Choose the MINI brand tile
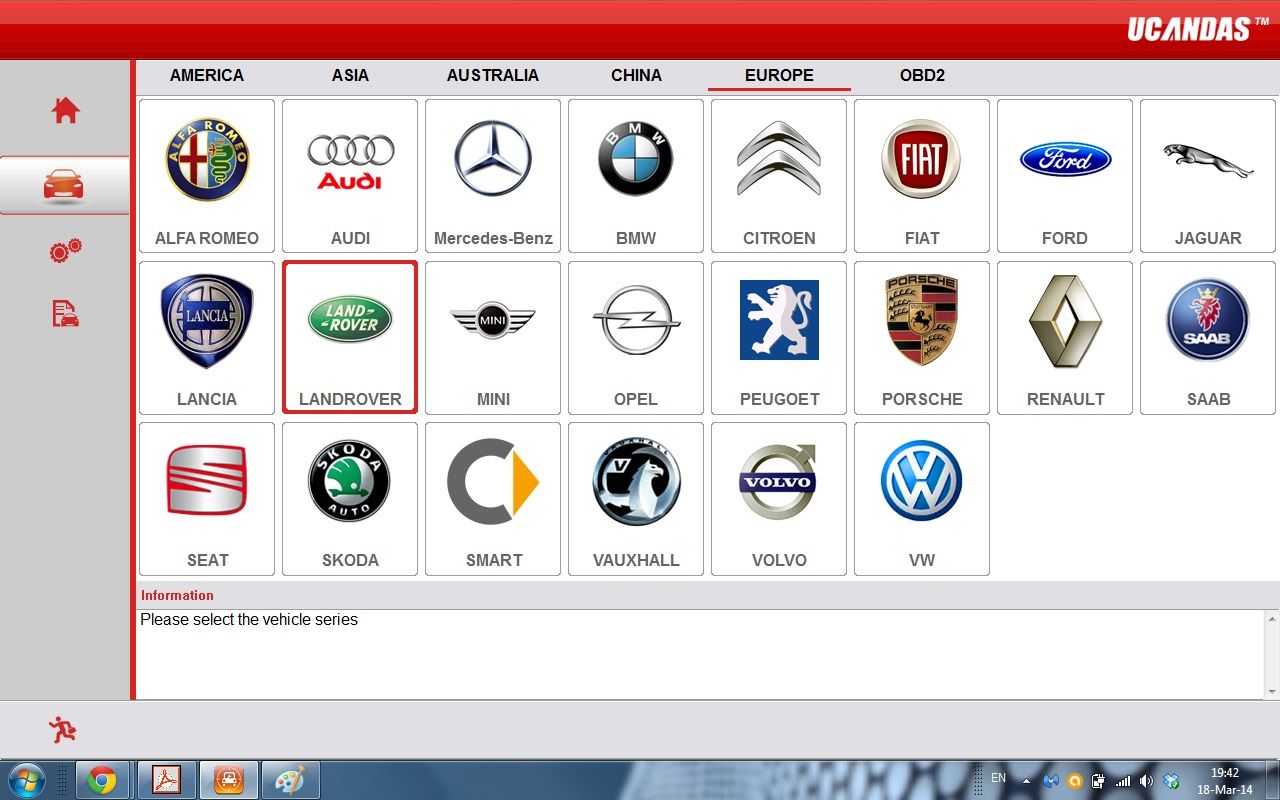 (493, 338)
